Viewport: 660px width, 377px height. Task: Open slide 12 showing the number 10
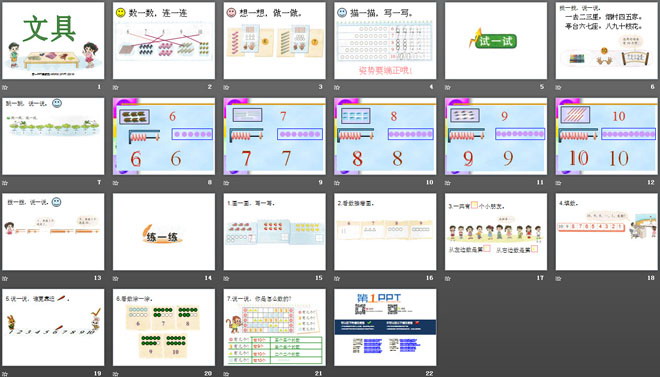coord(607,136)
